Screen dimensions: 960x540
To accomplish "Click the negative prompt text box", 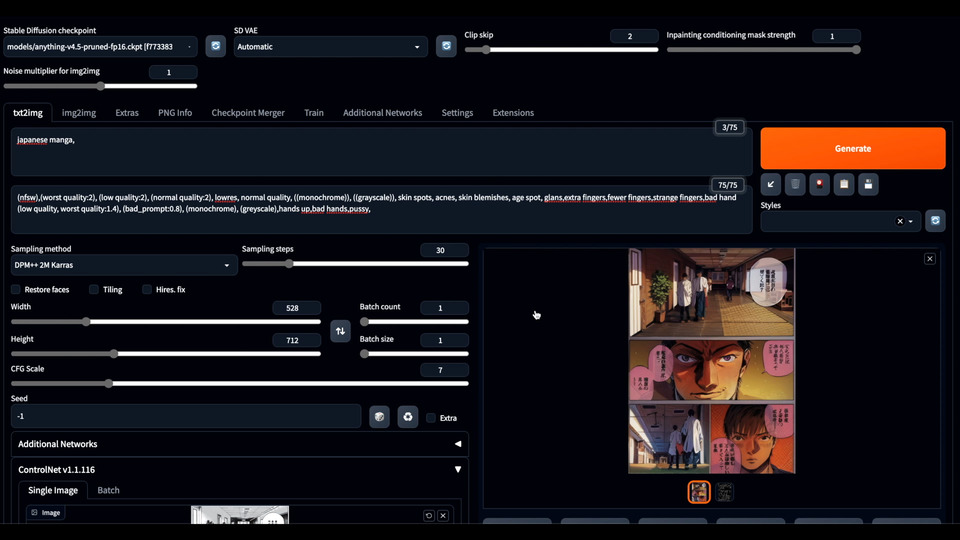I will [381, 209].
